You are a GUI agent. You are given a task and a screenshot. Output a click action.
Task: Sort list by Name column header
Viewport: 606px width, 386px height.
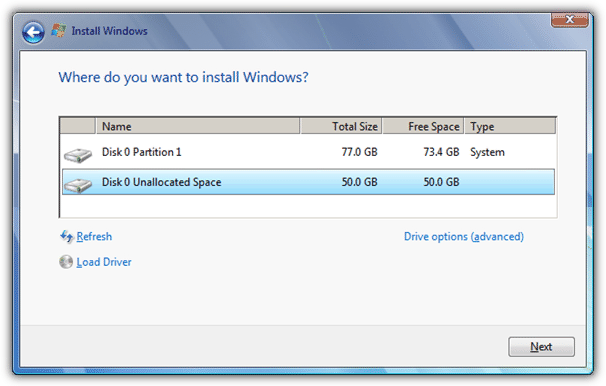coord(198,126)
